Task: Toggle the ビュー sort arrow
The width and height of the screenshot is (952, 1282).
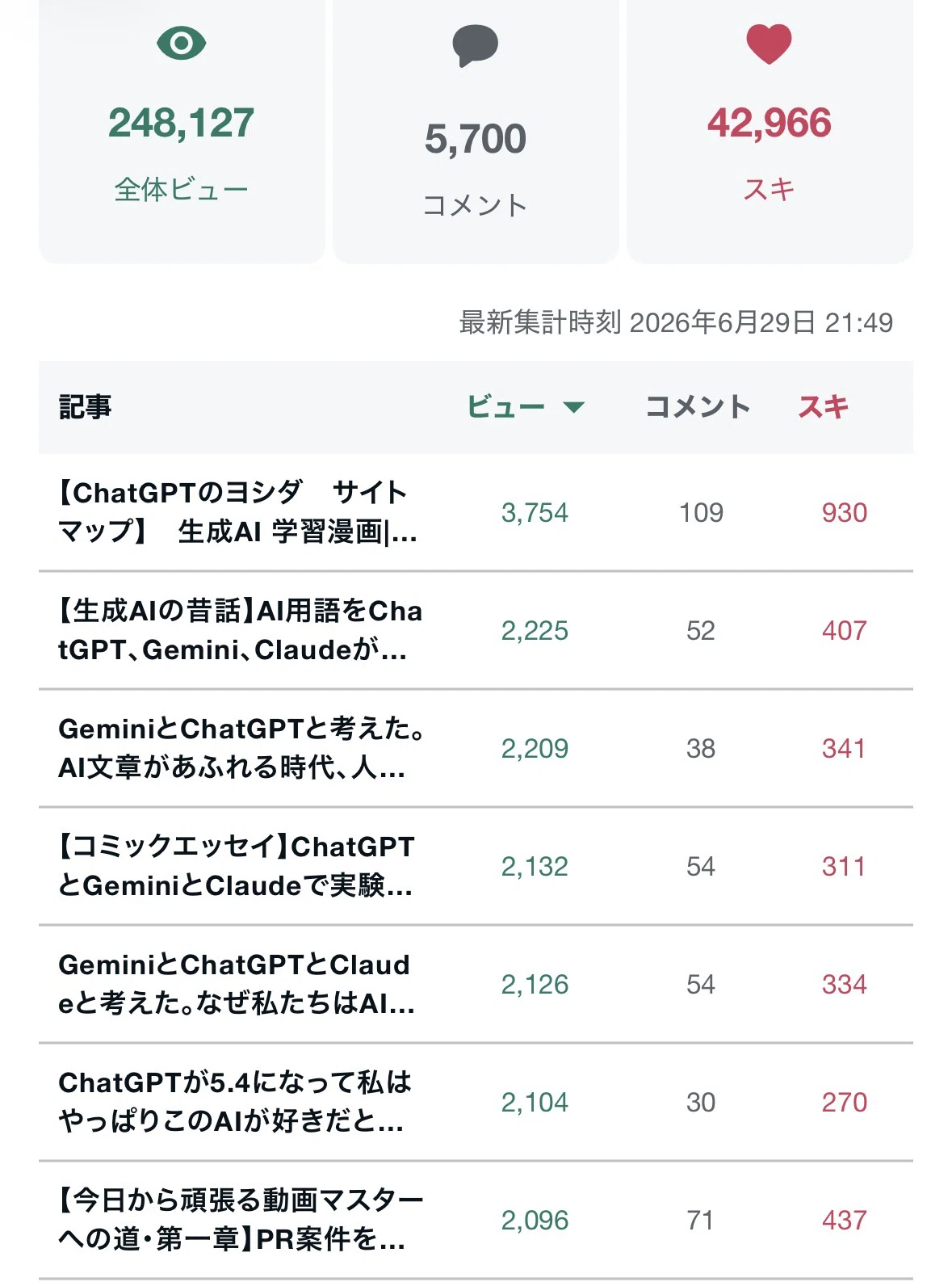Action: [x=573, y=407]
